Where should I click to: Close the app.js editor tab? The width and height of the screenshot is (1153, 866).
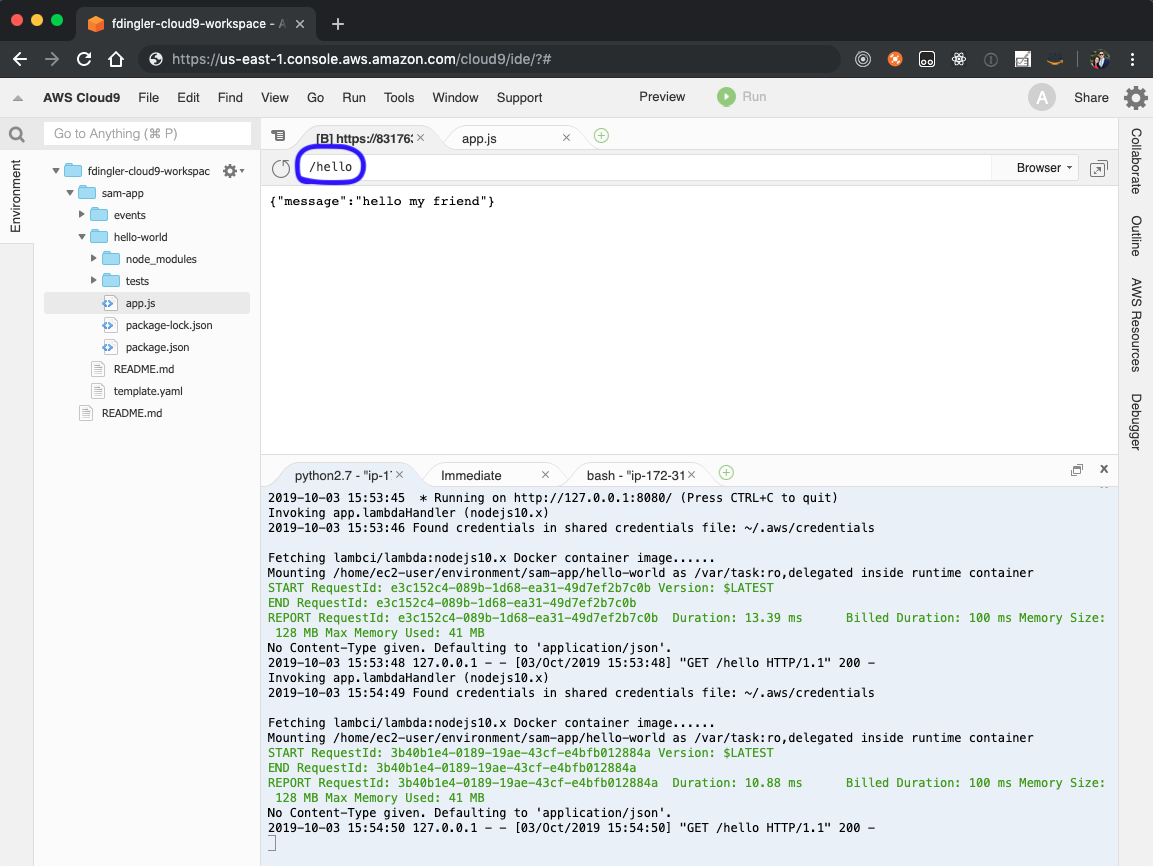tap(566, 137)
